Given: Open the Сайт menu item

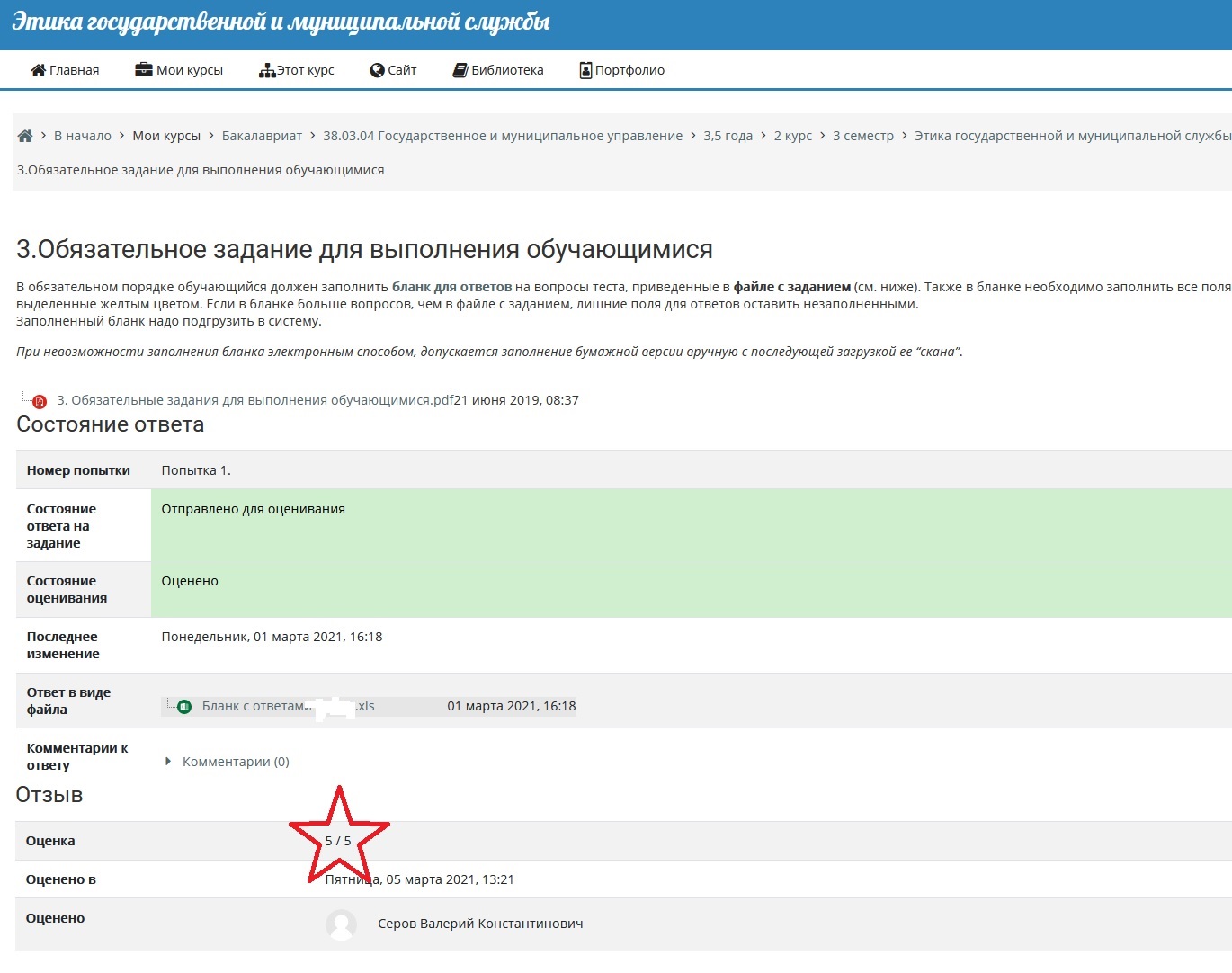Looking at the screenshot, I should (x=394, y=70).
